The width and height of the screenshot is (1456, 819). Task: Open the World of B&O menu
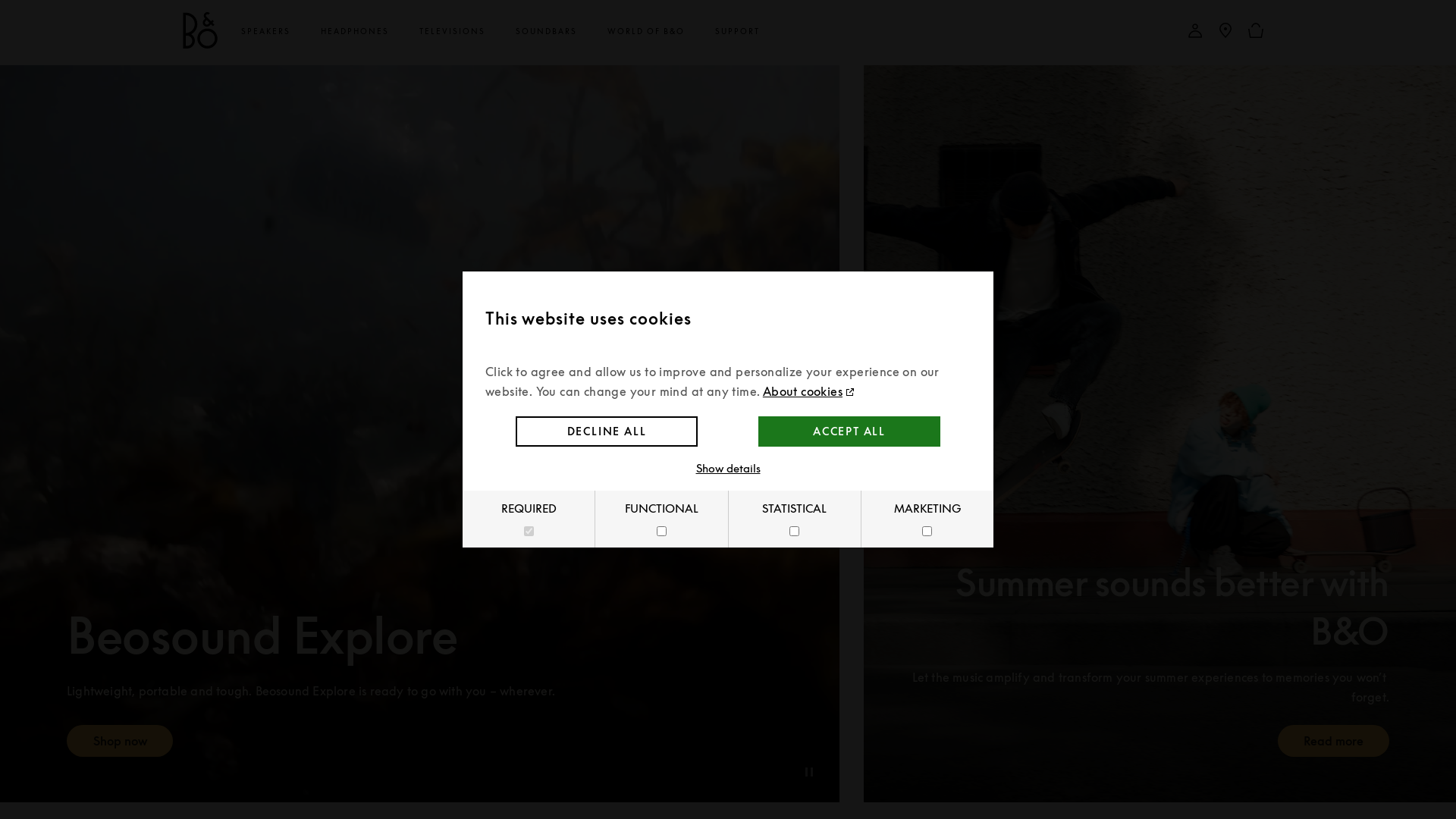[645, 32]
